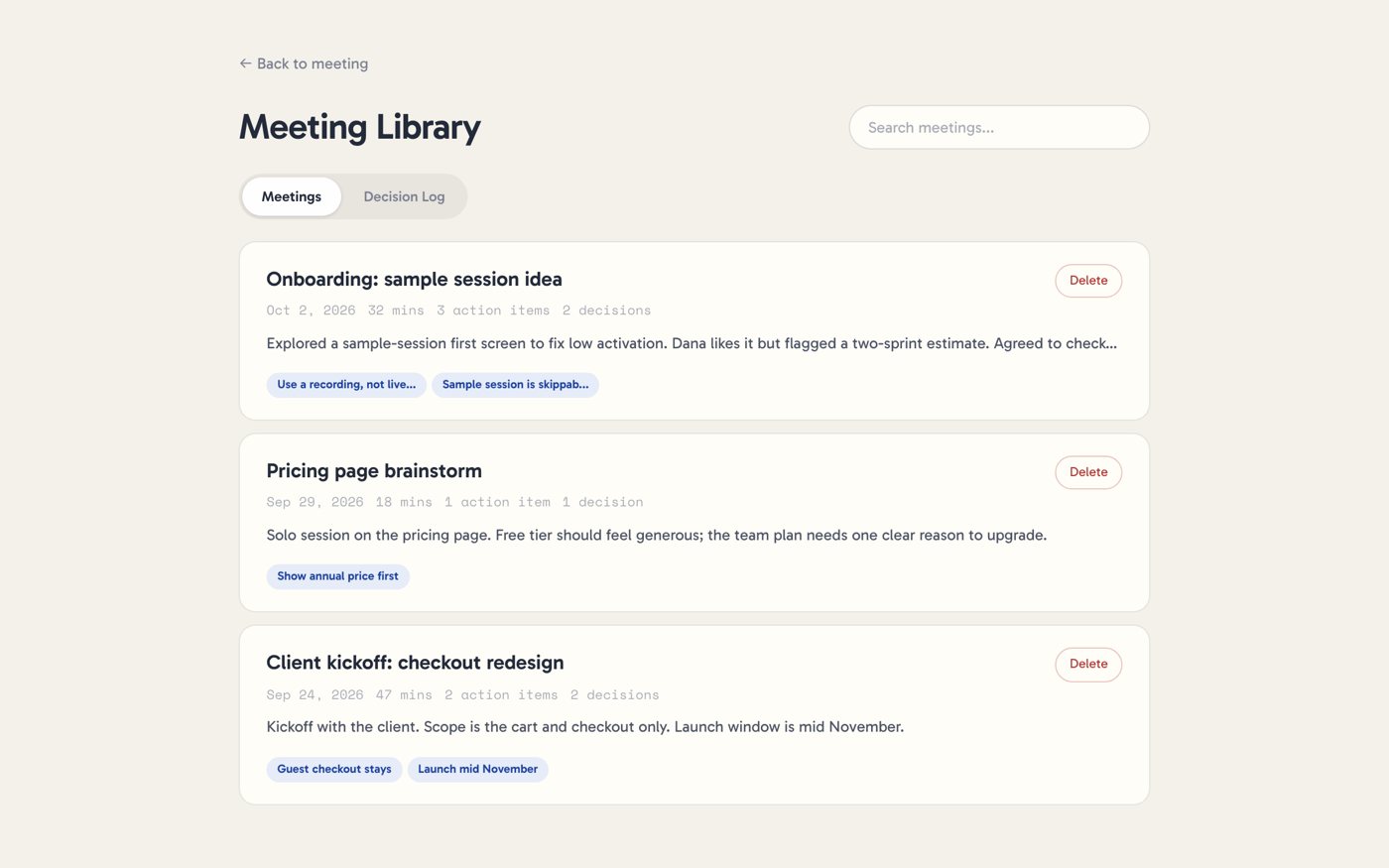Click the '2 action items' text
Viewport: 1389px width, 868px height.
coord(501,694)
